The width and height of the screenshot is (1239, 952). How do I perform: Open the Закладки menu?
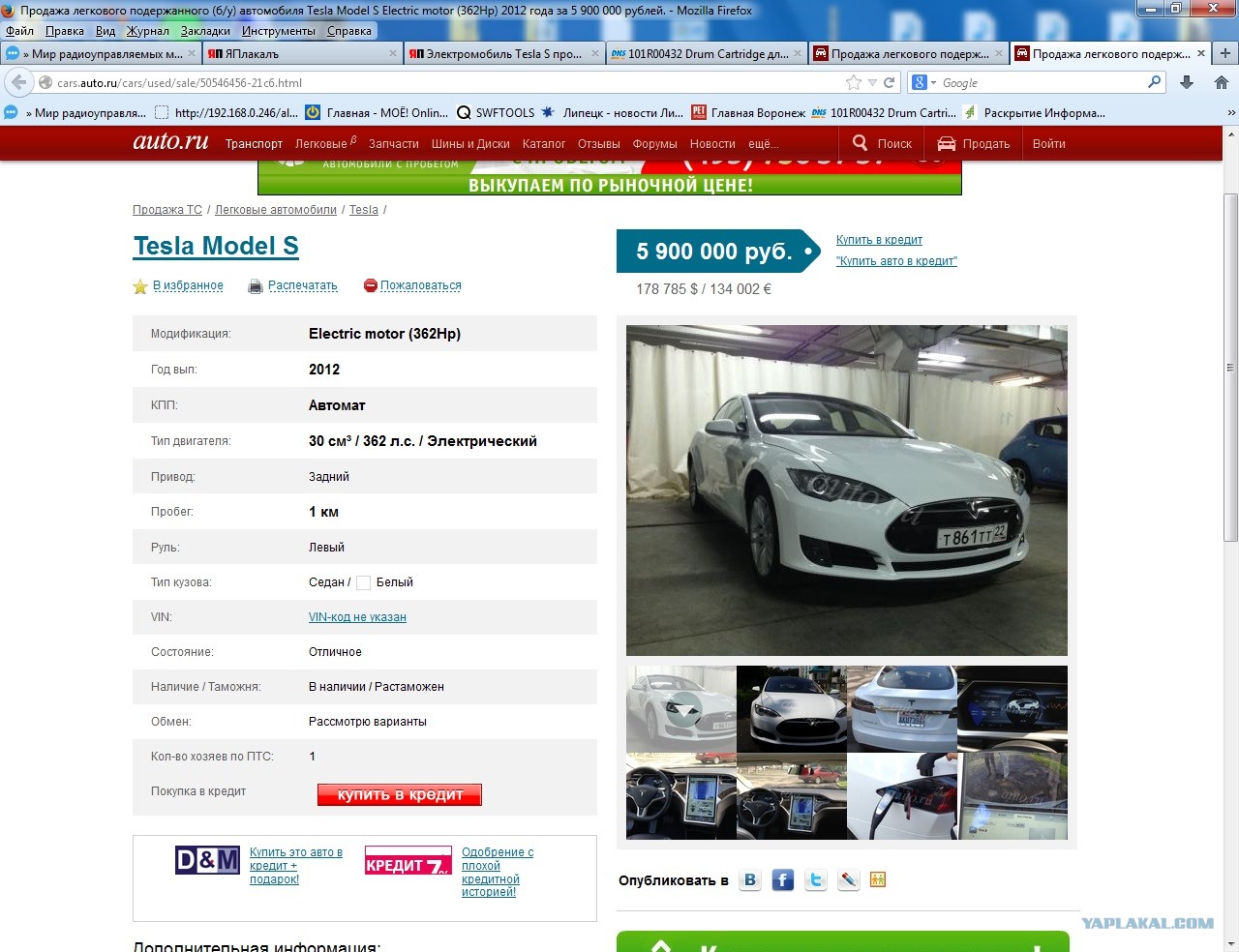[205, 31]
